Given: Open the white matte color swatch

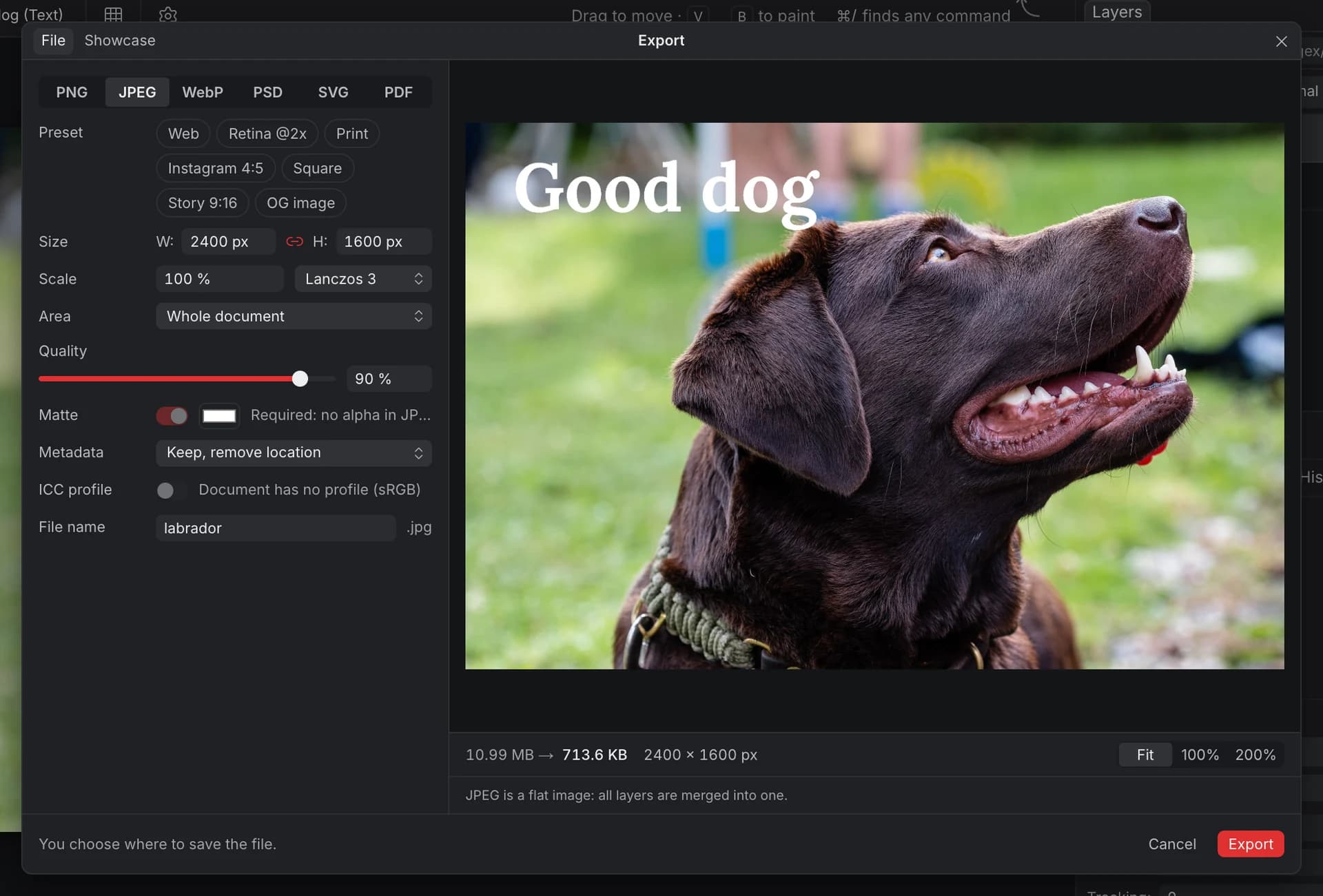Looking at the screenshot, I should tap(219, 415).
